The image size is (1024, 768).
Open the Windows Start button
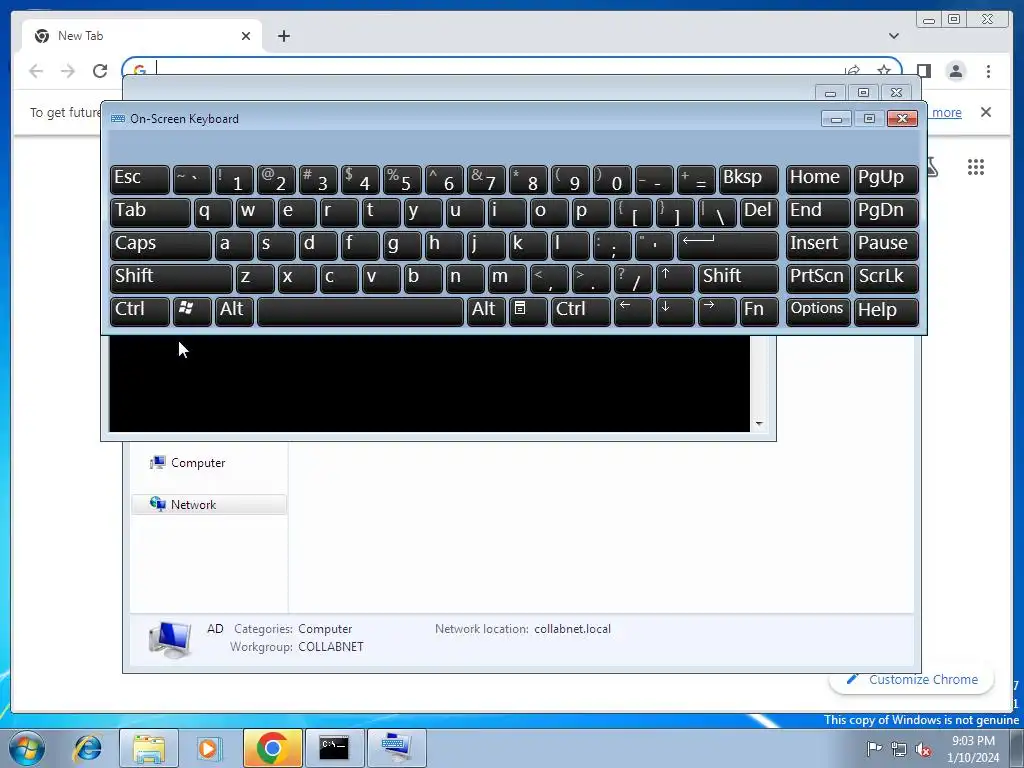[27, 748]
